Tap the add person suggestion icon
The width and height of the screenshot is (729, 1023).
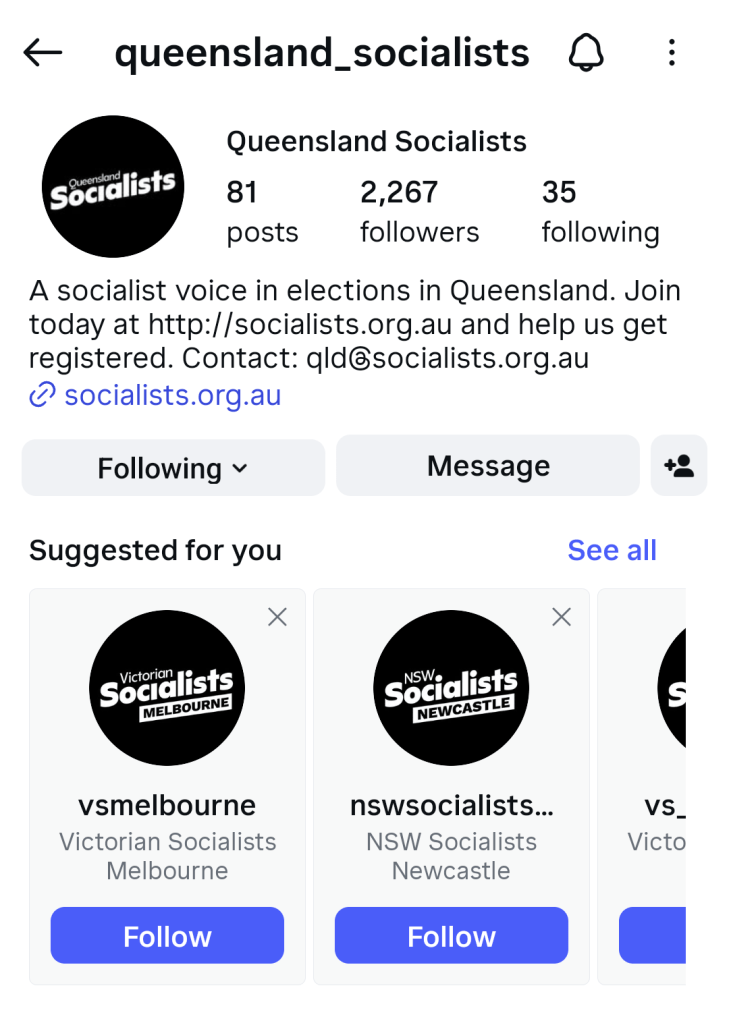[x=679, y=466]
